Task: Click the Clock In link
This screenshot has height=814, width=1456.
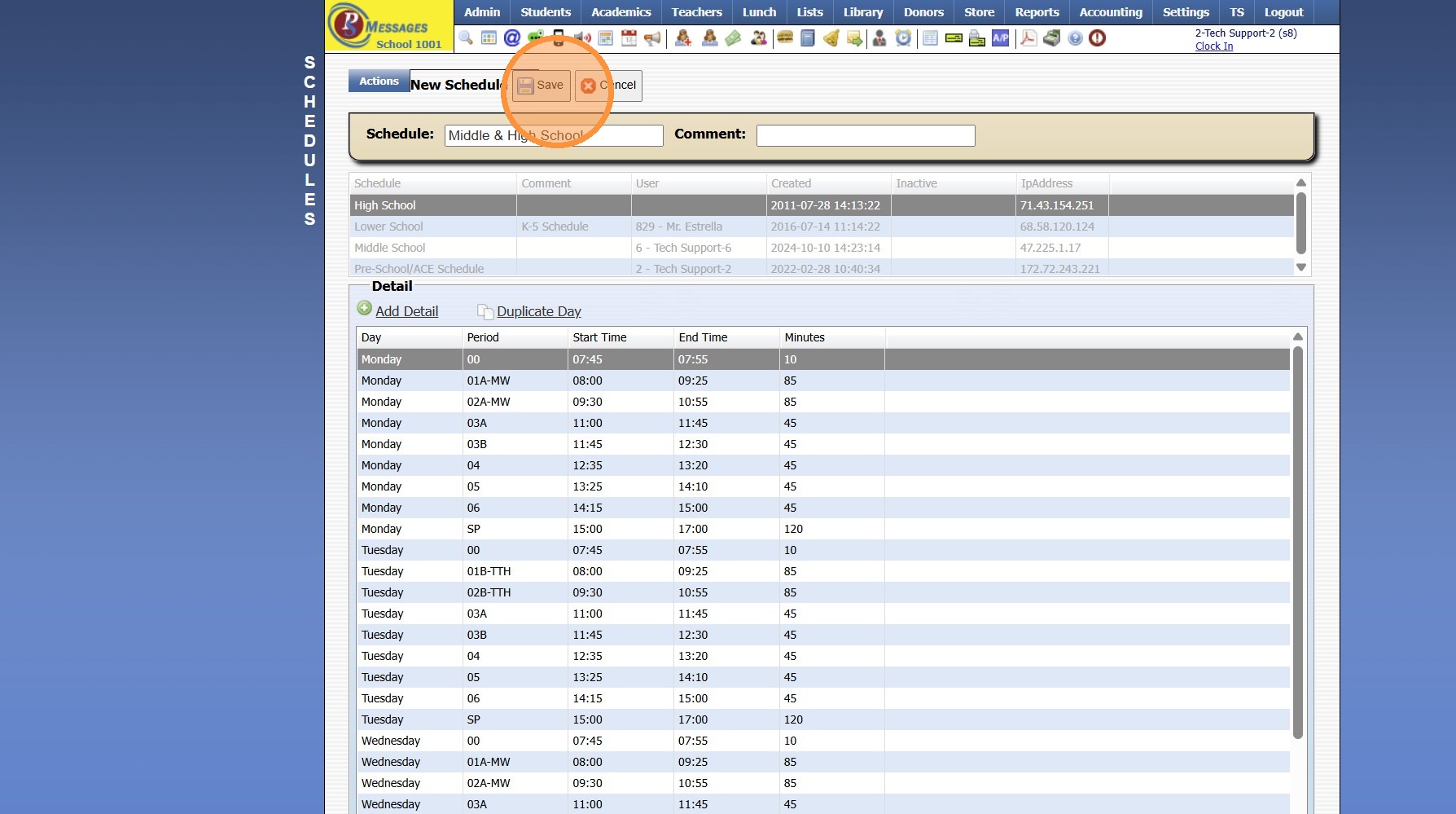Action: 1213,46
